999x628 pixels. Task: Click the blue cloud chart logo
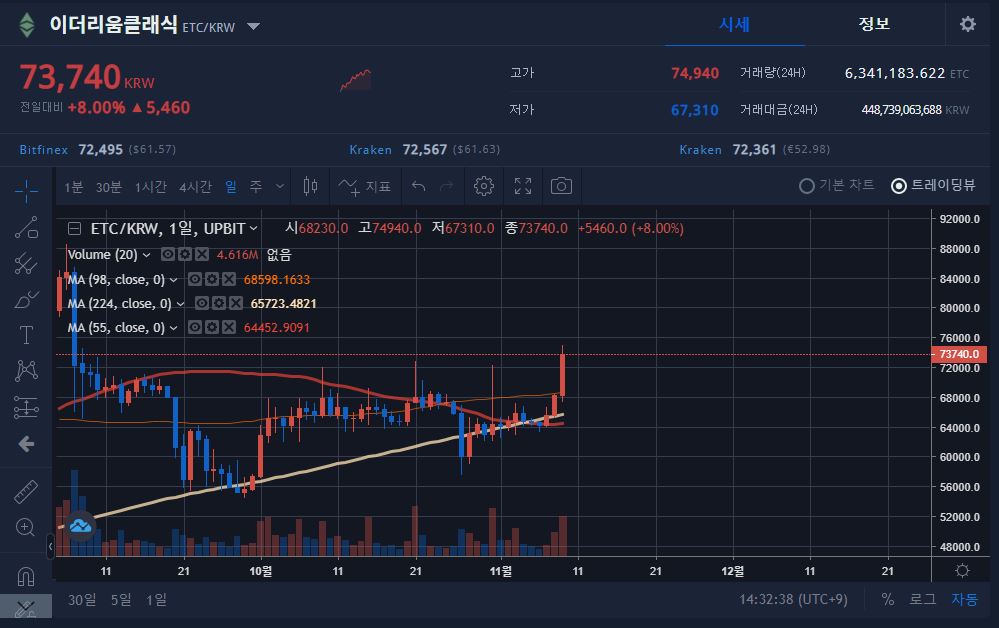80,526
